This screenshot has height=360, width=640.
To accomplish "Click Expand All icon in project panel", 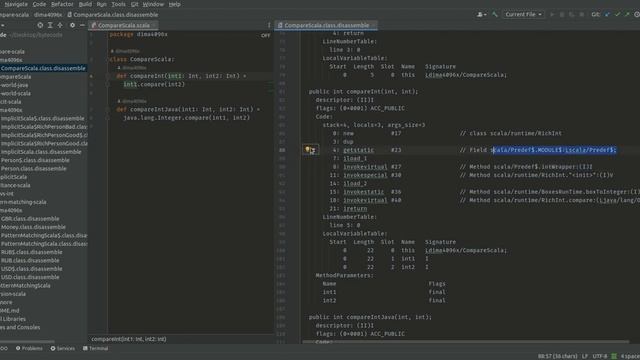I will [x=50, y=25].
